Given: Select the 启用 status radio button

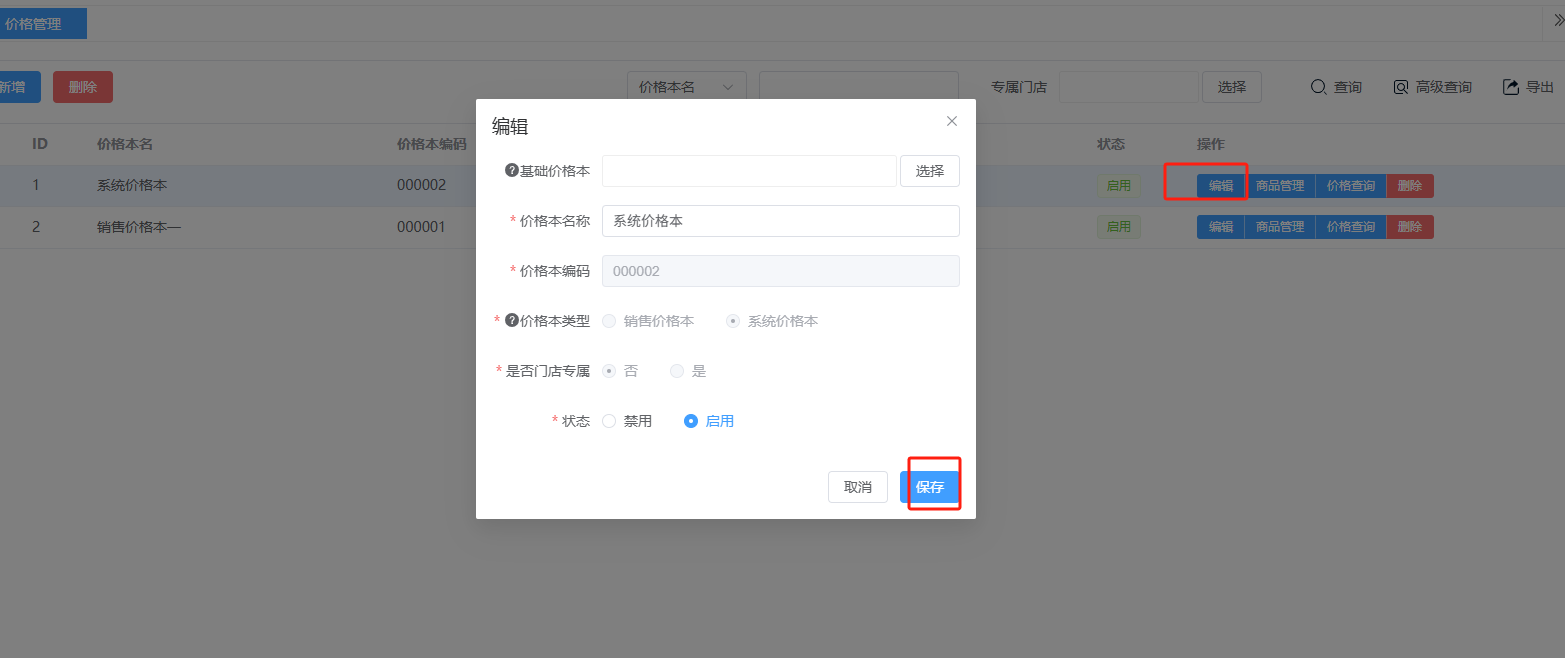Looking at the screenshot, I should pyautogui.click(x=690, y=421).
